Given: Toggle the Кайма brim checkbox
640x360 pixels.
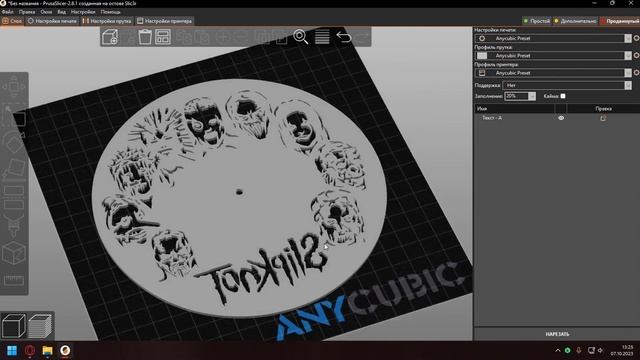Looking at the screenshot, I should tap(563, 96).
